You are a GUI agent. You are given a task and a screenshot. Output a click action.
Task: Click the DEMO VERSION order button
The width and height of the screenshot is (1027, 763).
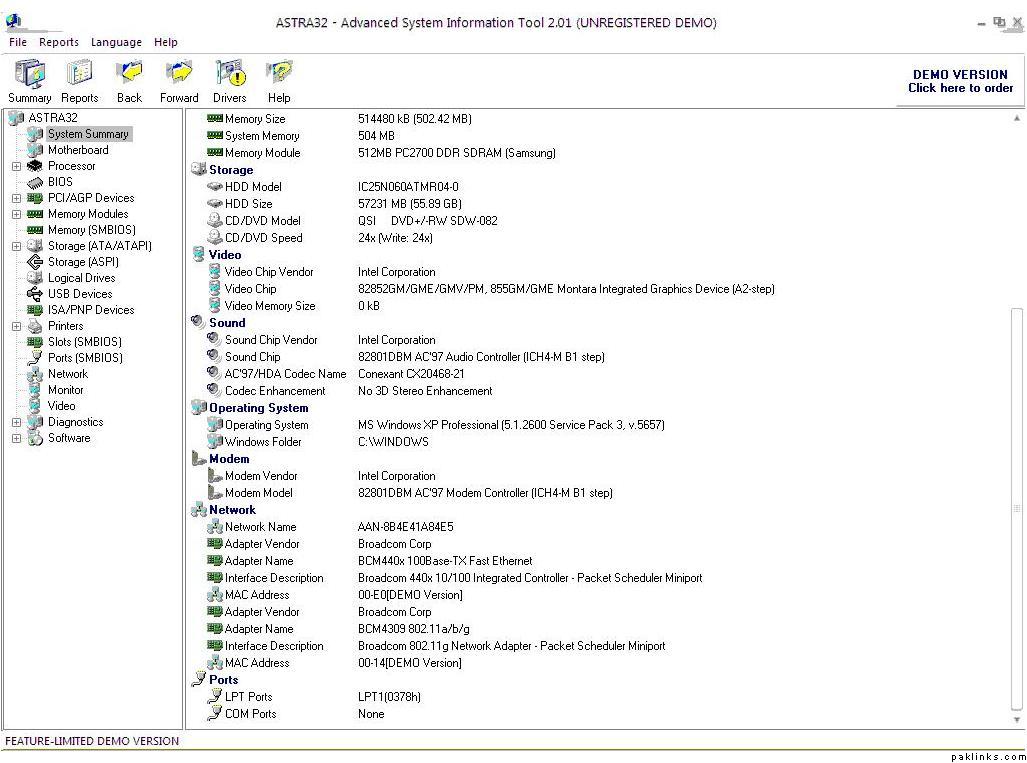(959, 81)
